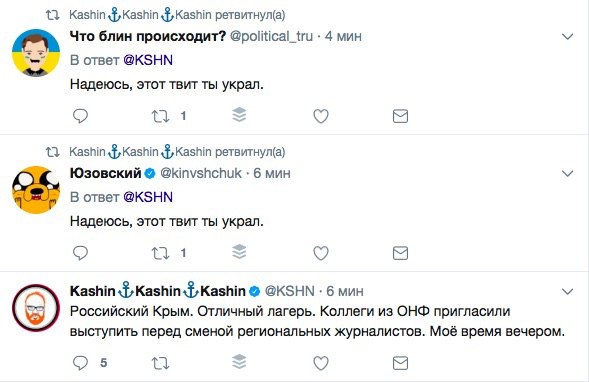Viewport: 589px width, 382px height.
Task: Share Kashin's tweet via message envelope
Action: tap(400, 363)
